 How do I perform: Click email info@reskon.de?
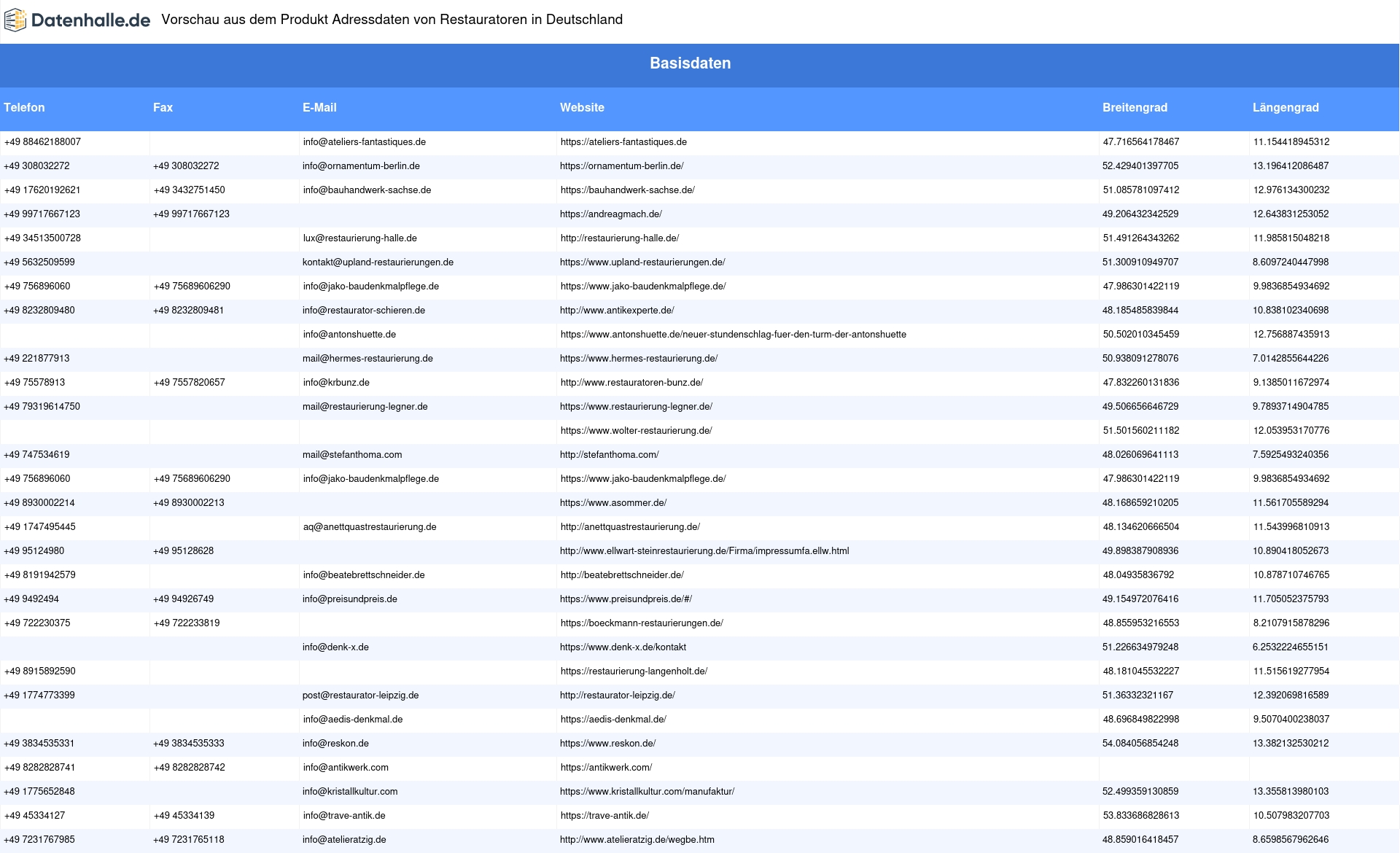(335, 744)
